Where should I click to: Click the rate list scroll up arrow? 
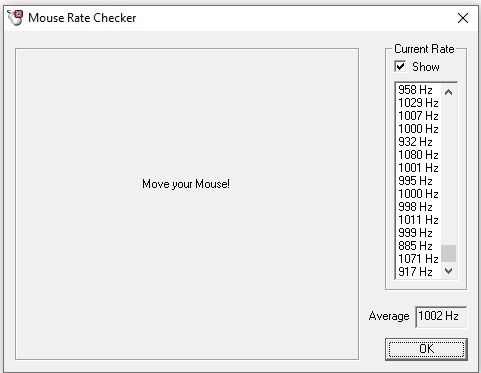click(449, 92)
